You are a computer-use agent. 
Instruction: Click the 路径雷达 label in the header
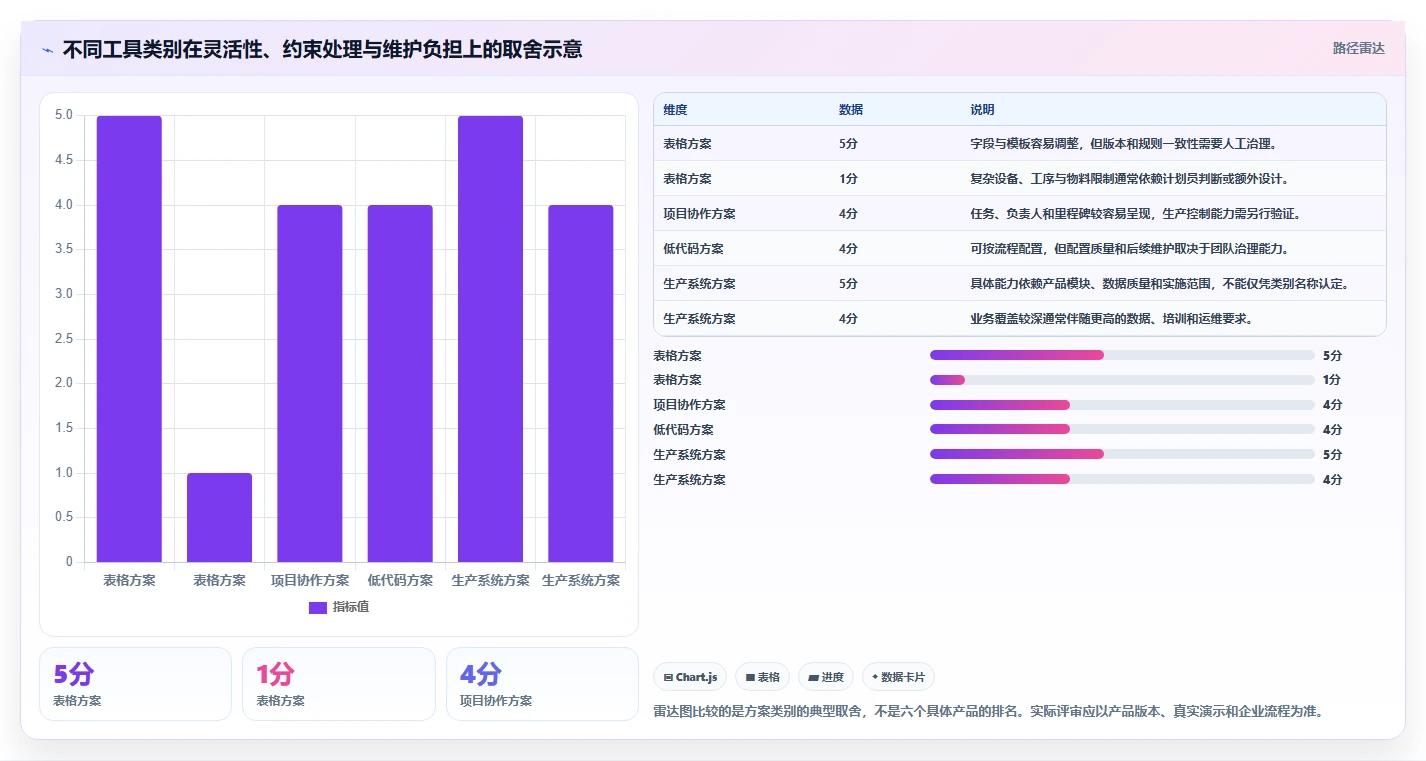(1358, 48)
